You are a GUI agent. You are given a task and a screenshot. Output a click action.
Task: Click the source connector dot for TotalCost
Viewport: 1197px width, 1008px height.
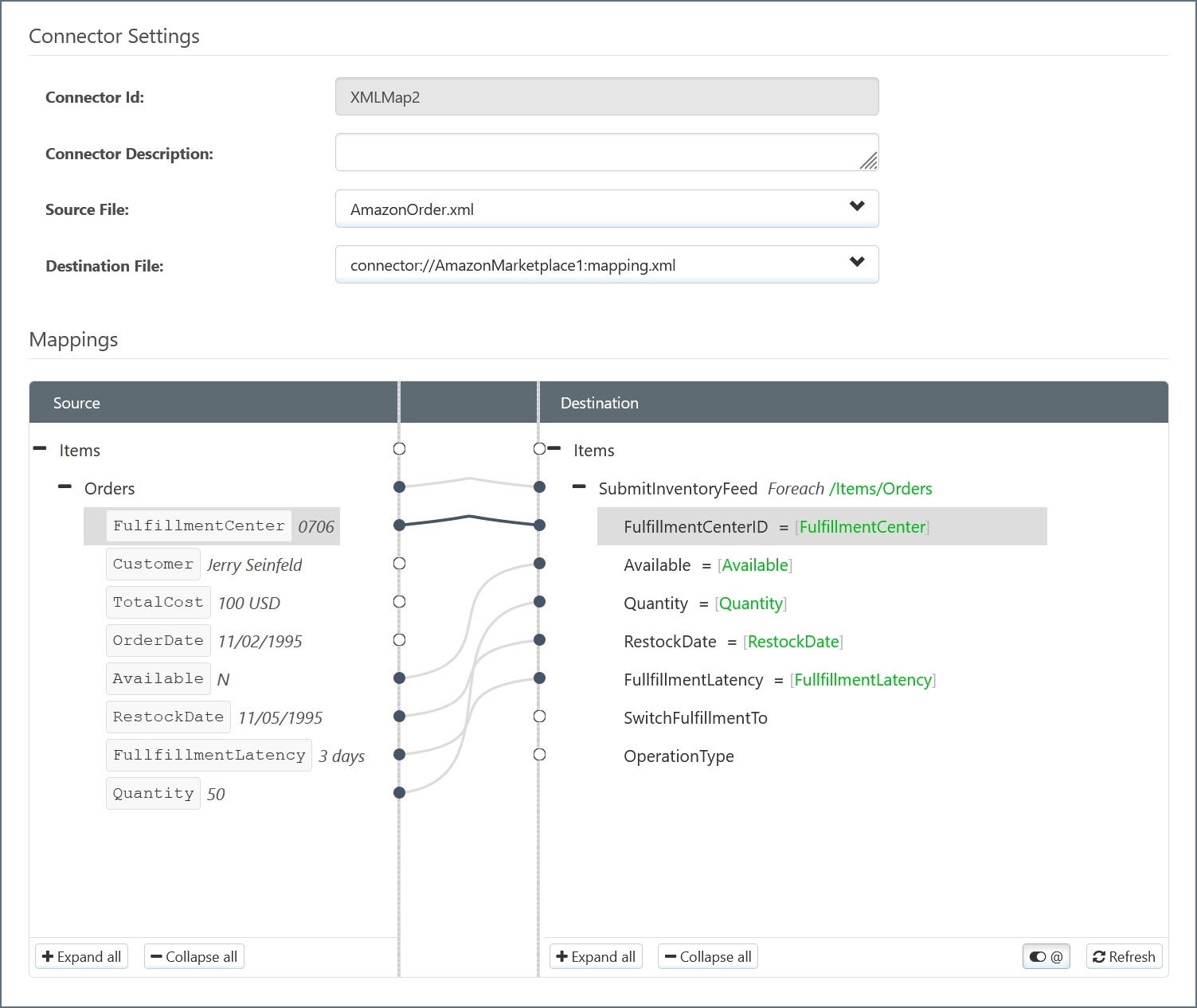coord(400,602)
